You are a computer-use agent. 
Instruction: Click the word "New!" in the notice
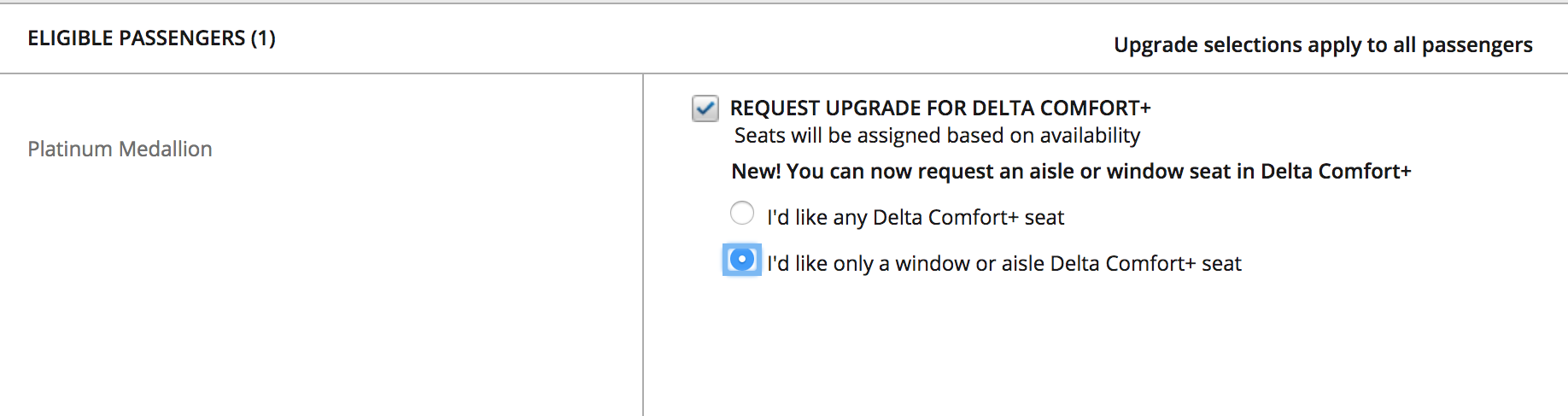(x=756, y=172)
